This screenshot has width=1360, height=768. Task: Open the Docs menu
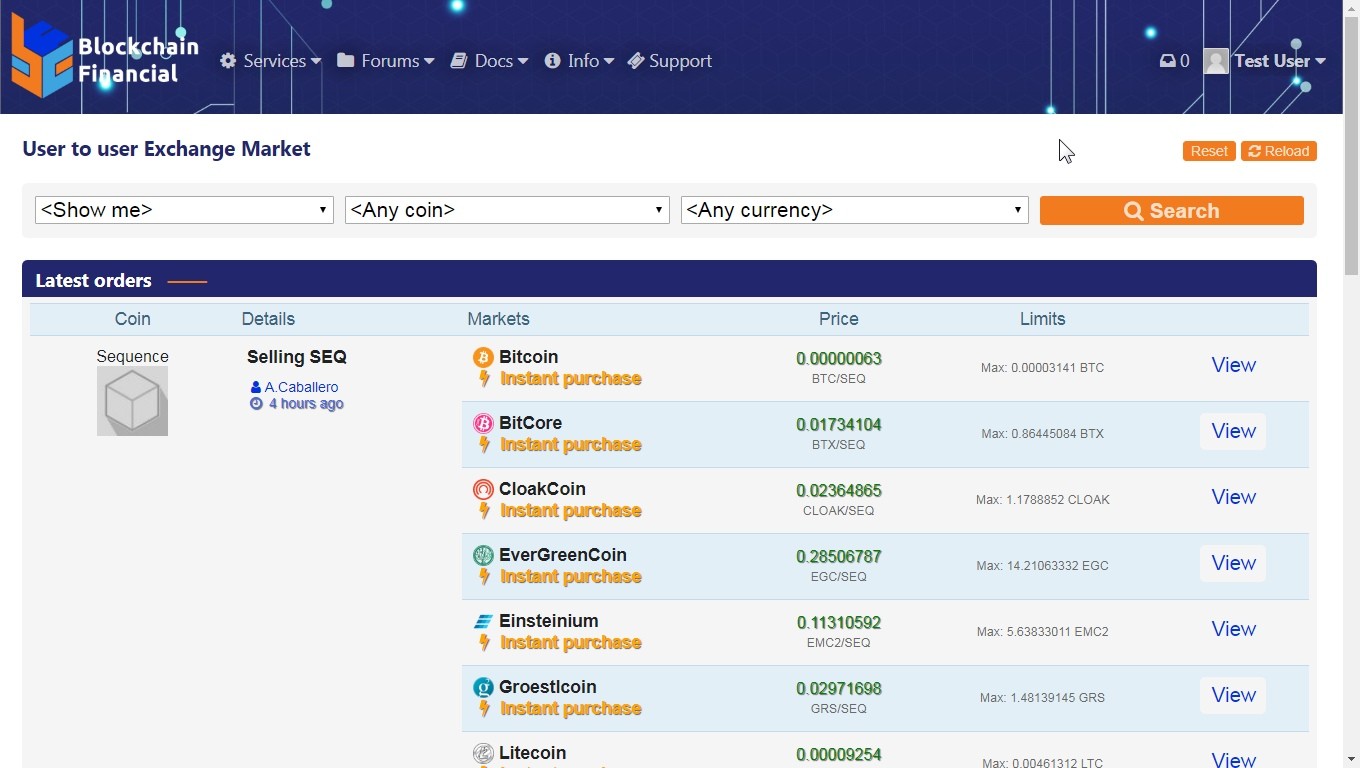coord(489,61)
